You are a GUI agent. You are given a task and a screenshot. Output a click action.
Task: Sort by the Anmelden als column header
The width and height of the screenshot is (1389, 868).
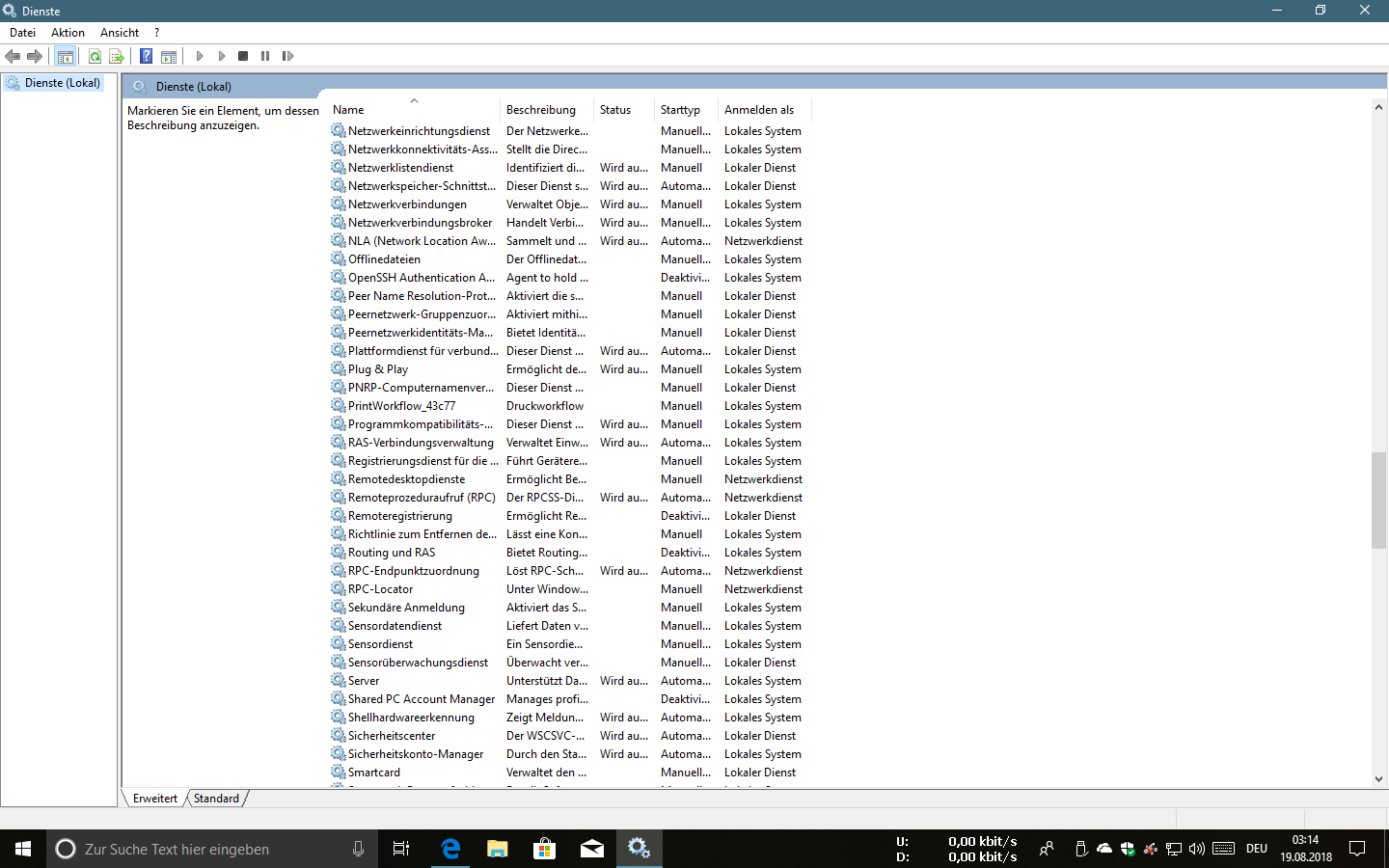[x=765, y=110]
